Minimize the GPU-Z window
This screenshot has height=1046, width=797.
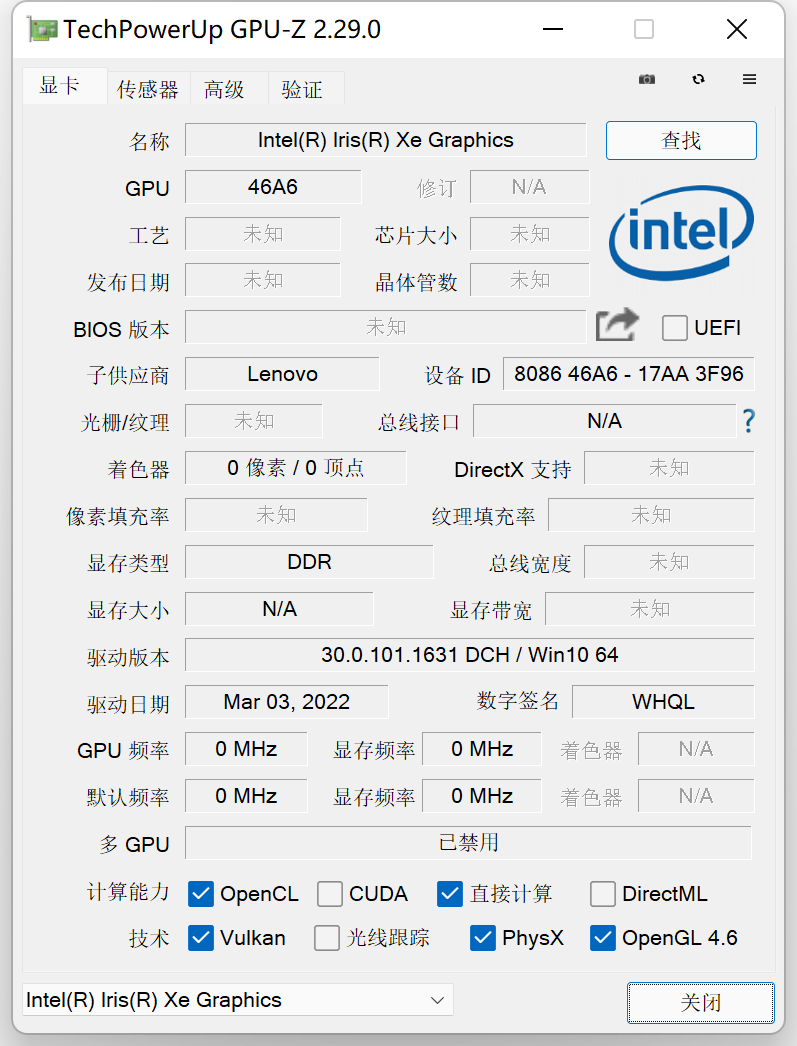[x=553, y=29]
